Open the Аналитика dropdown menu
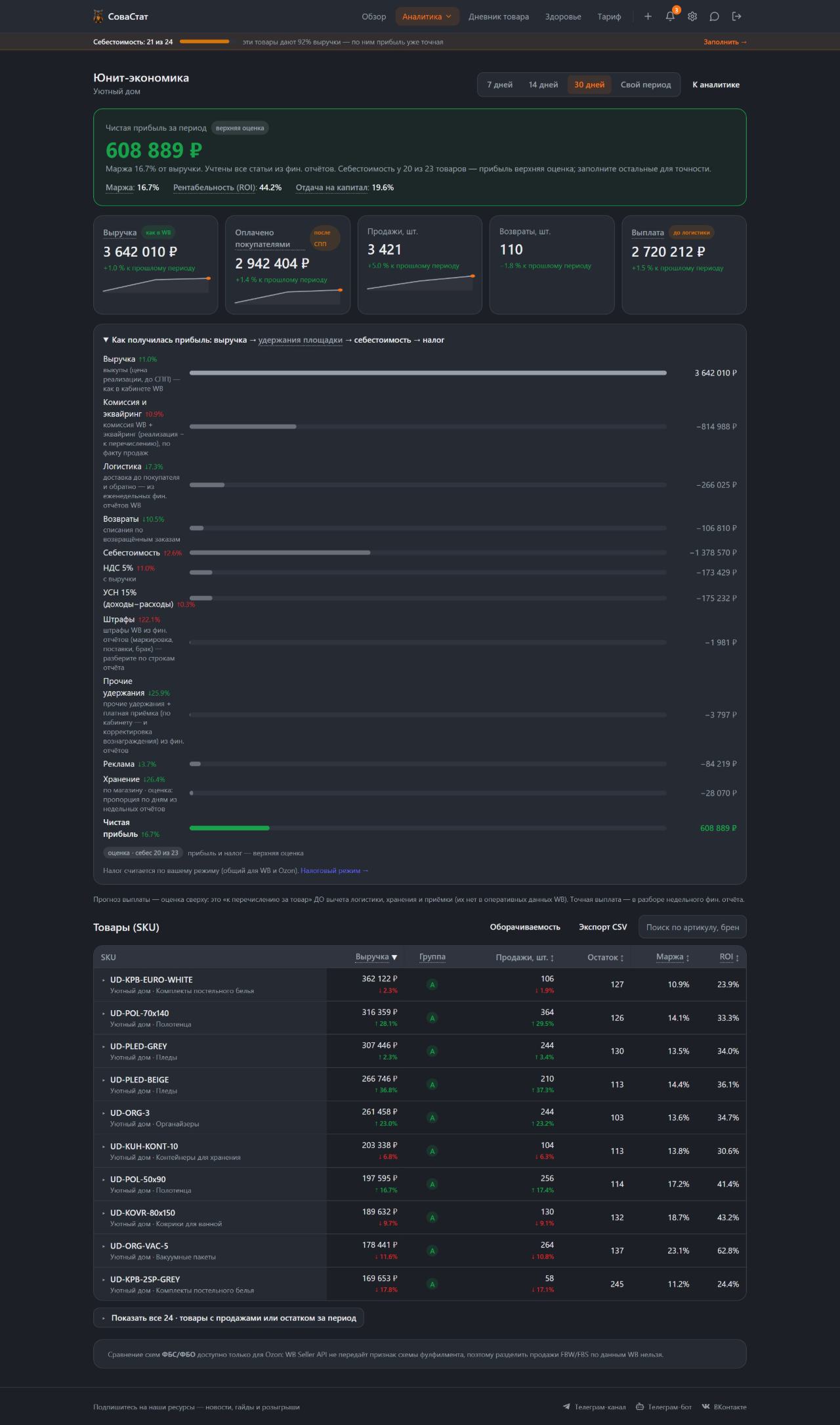 click(x=427, y=16)
